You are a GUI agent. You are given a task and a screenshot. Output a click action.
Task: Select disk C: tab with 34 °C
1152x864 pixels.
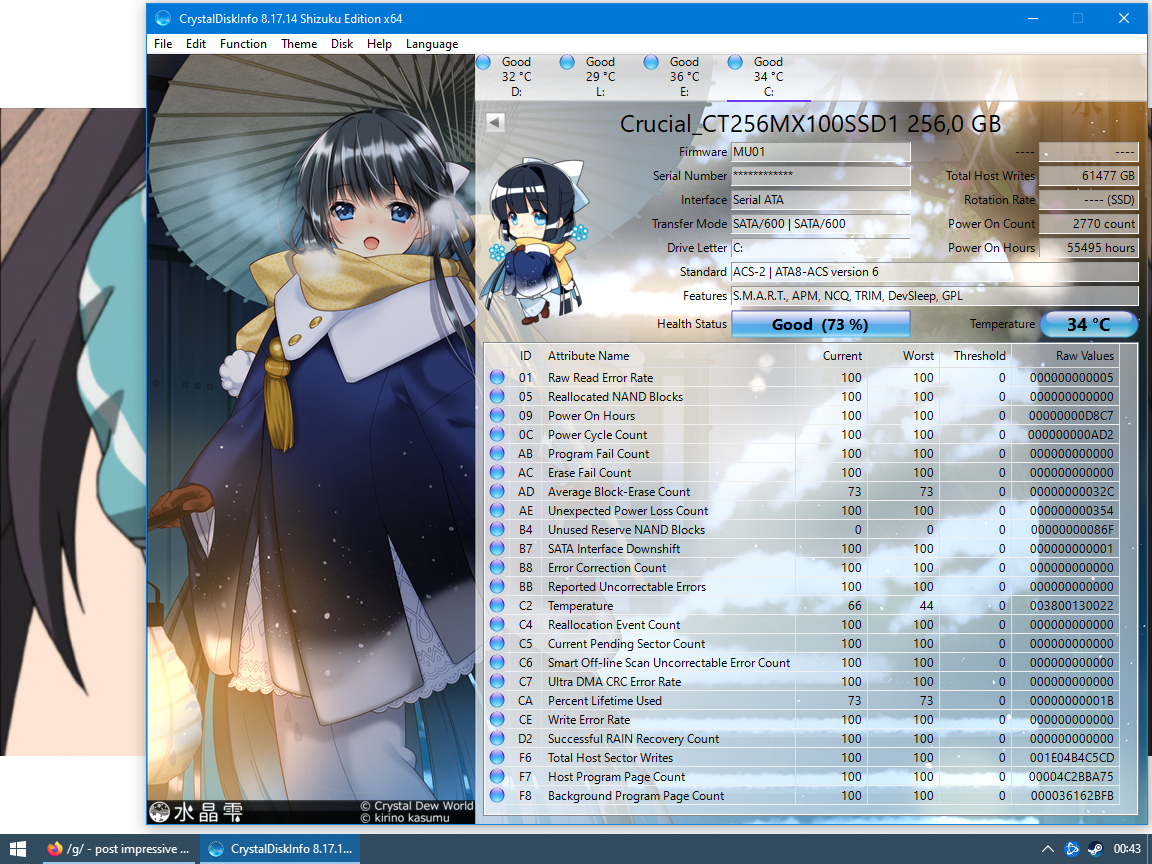click(768, 76)
